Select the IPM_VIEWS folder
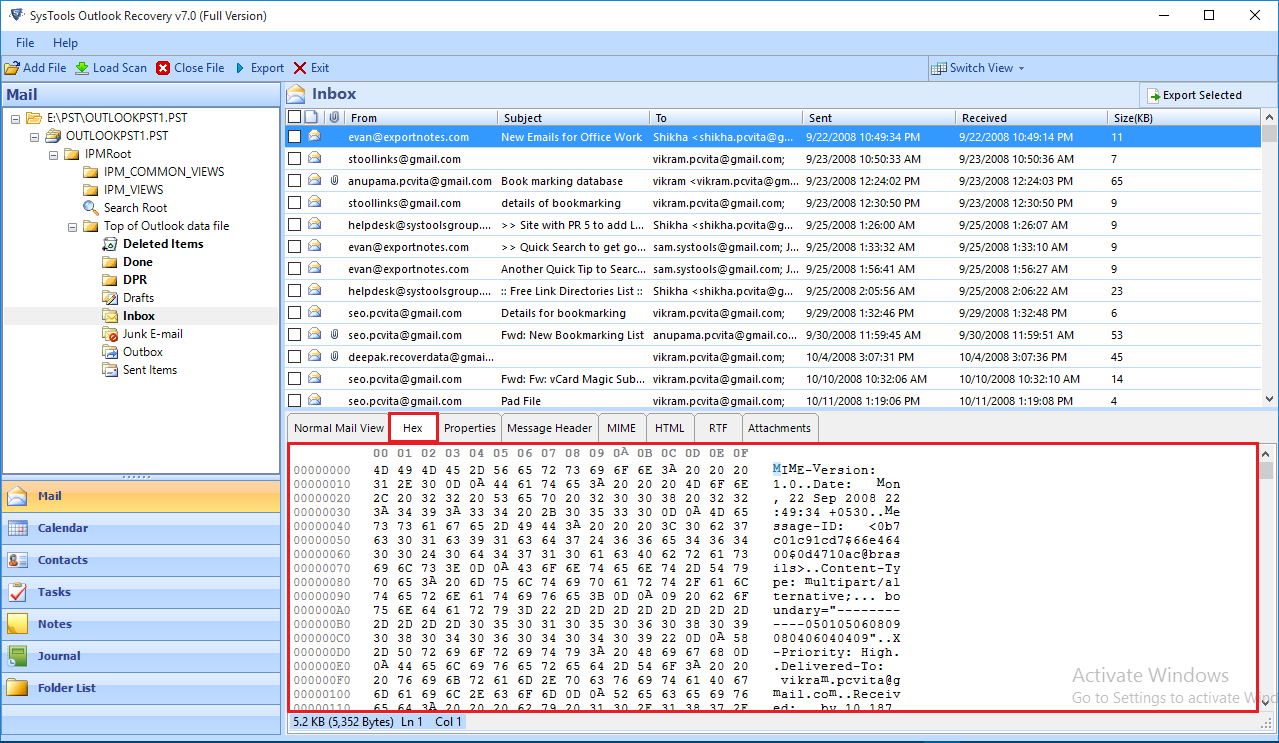Viewport: 1279px width, 743px height. click(x=133, y=190)
